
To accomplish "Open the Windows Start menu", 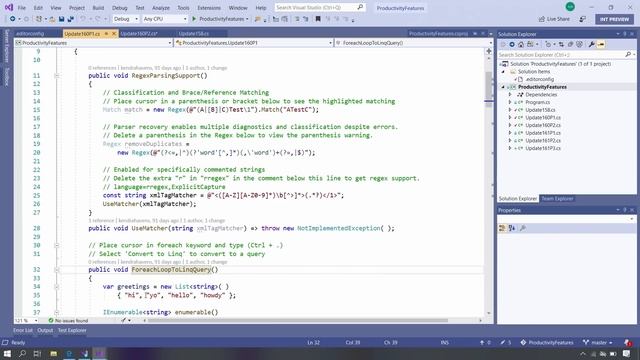I will (x=7, y=353).
